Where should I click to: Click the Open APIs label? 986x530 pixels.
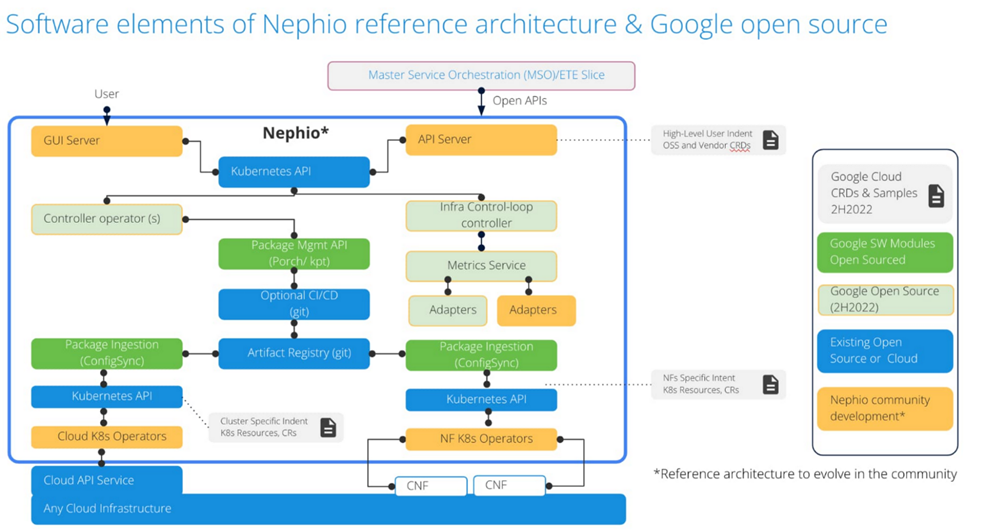click(x=519, y=101)
